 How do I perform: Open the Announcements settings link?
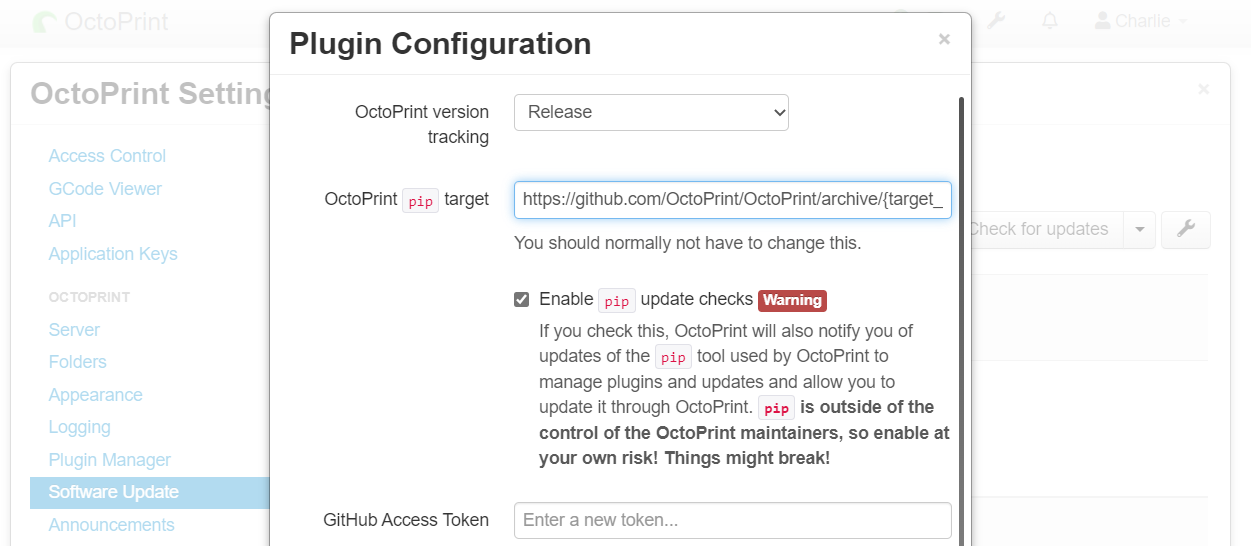pyautogui.click(x=111, y=525)
